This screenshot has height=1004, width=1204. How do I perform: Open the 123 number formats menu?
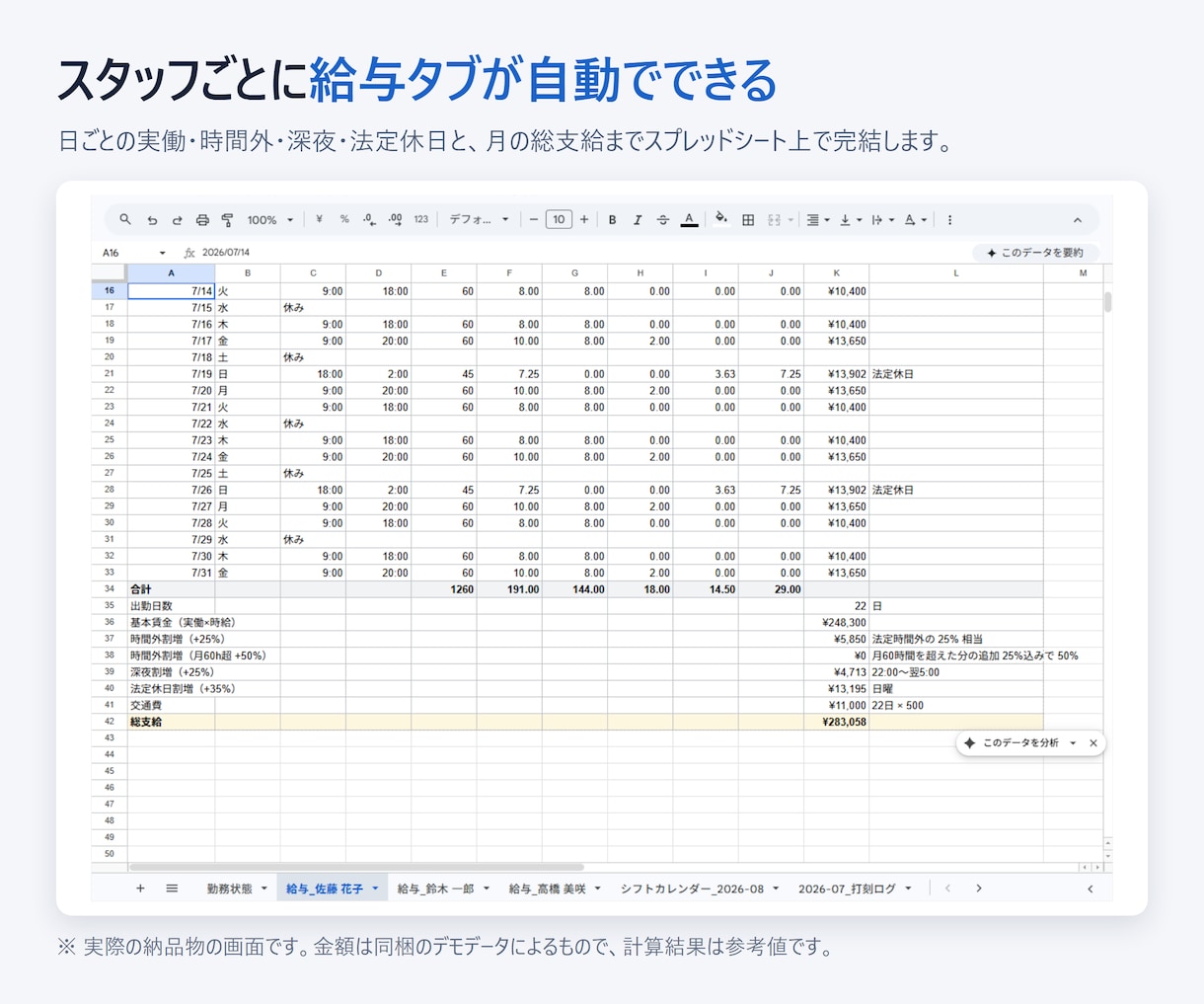point(421,220)
